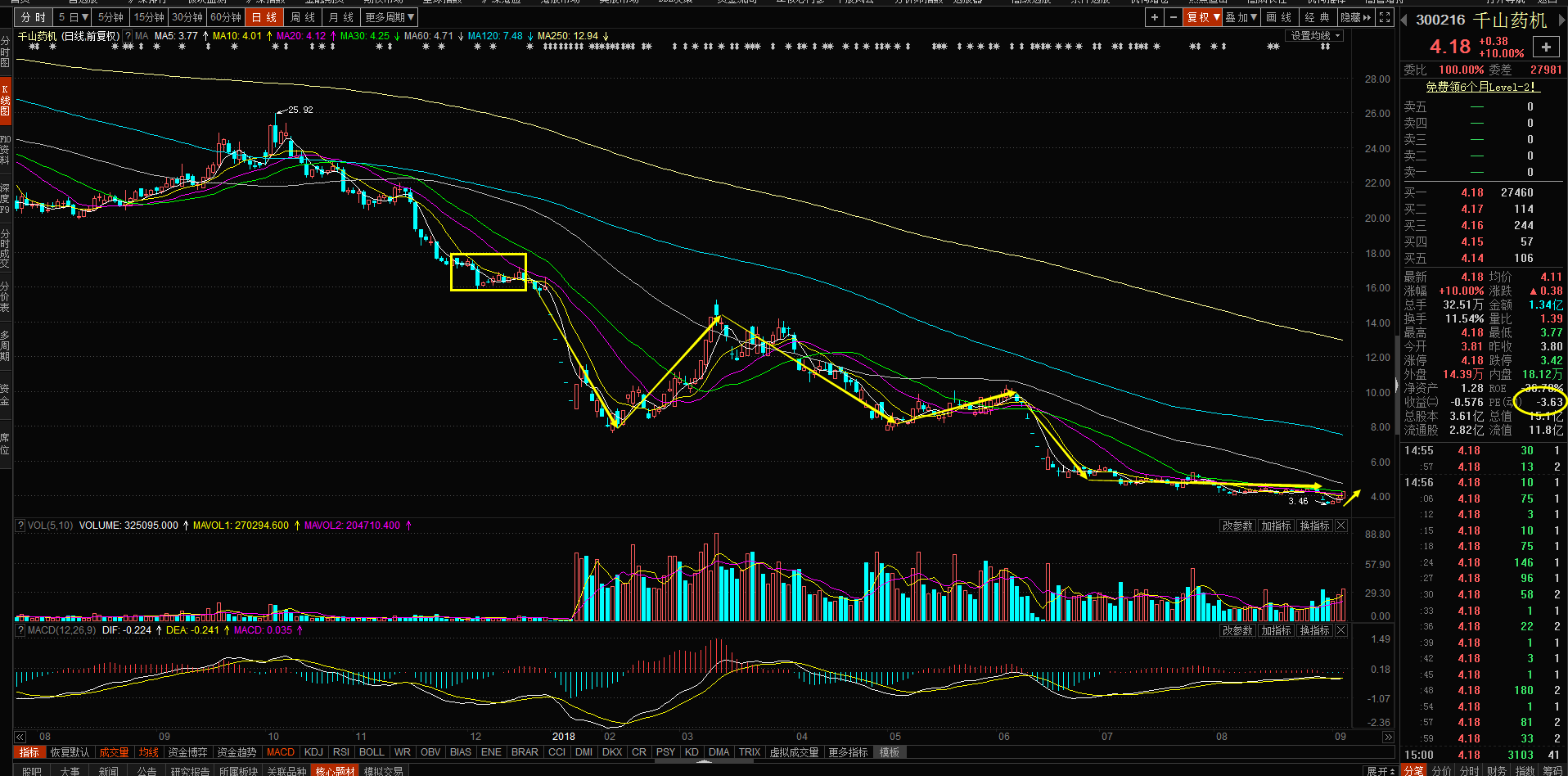
Task: Open the 免费领6个月Level-2 link
Action: (x=1481, y=87)
